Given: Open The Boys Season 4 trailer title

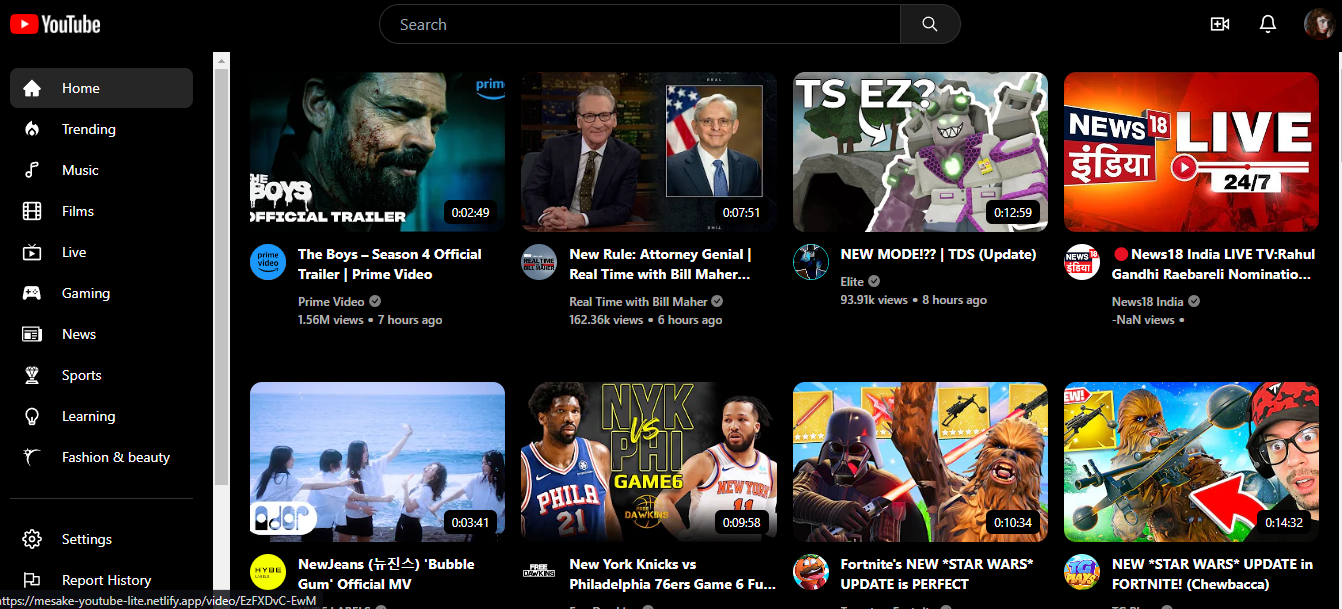Looking at the screenshot, I should 390,264.
